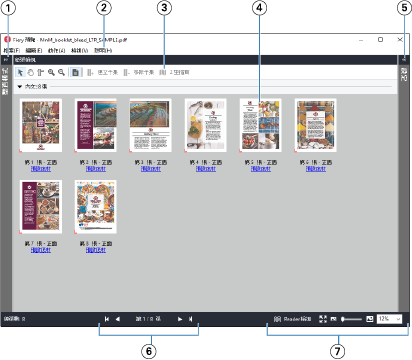Click the large thumbnail zoom icon
The image size is (412, 360).
tap(370, 319)
